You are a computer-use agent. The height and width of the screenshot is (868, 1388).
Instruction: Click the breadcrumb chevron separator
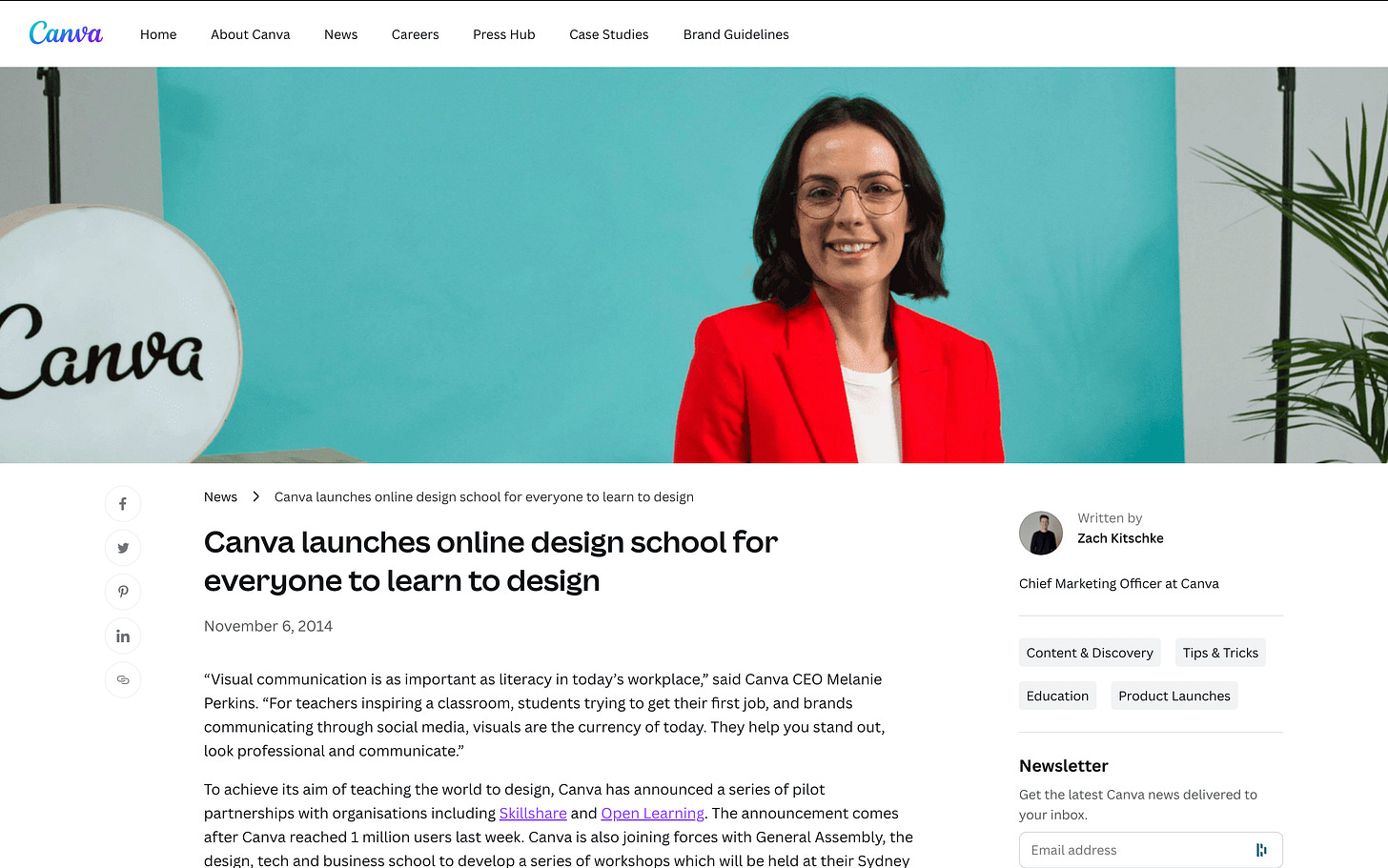tap(255, 497)
